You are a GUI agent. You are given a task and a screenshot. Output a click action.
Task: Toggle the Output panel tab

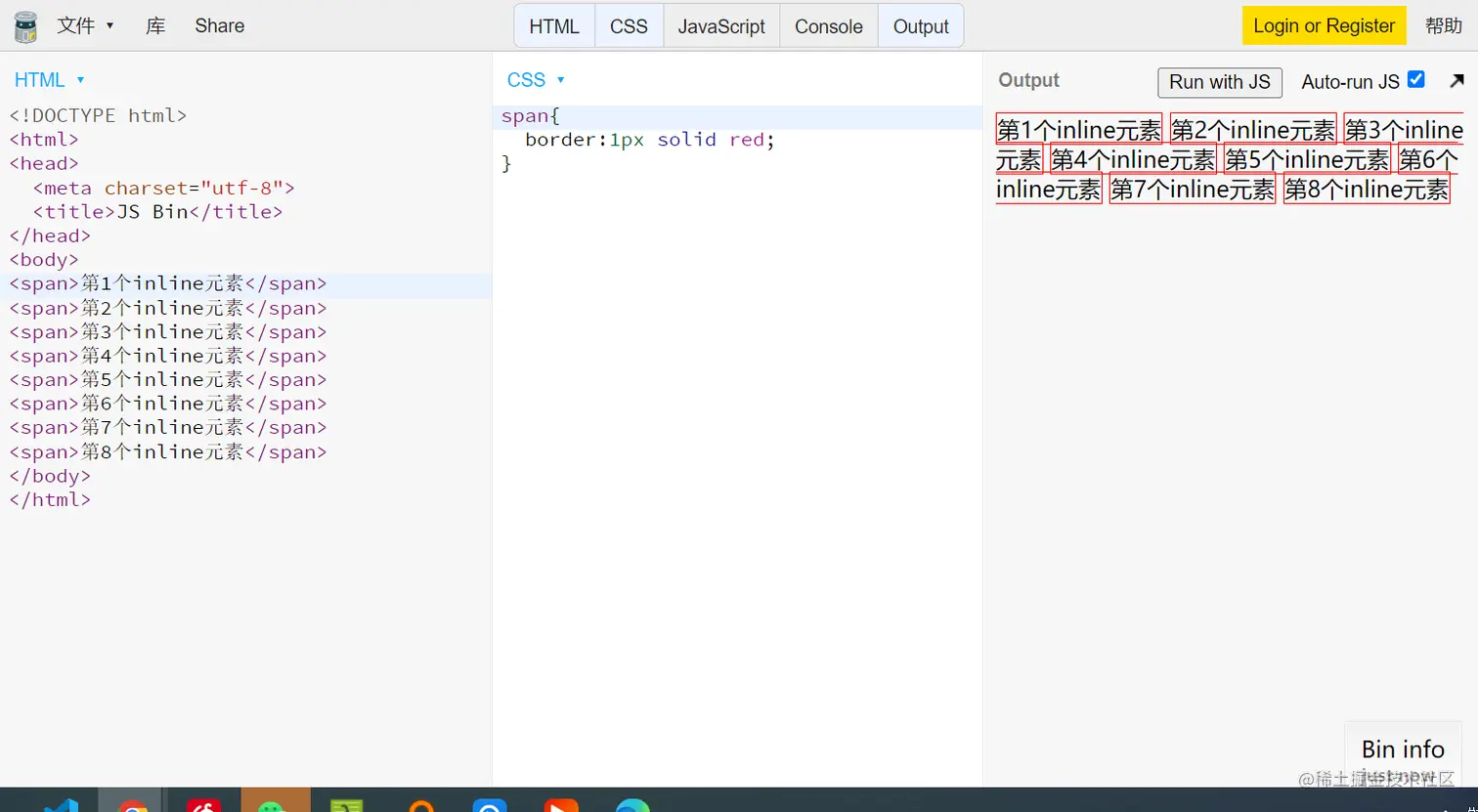[921, 26]
